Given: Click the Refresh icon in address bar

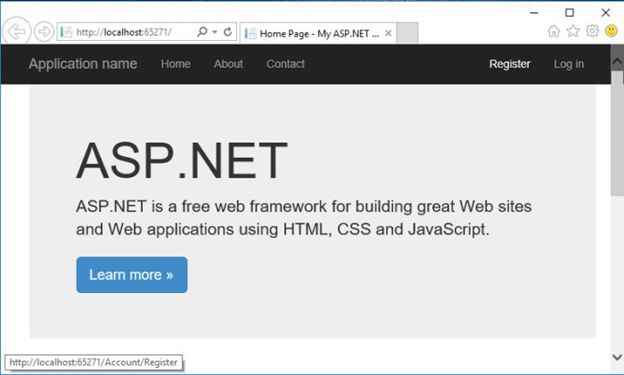Looking at the screenshot, I should coord(228,32).
